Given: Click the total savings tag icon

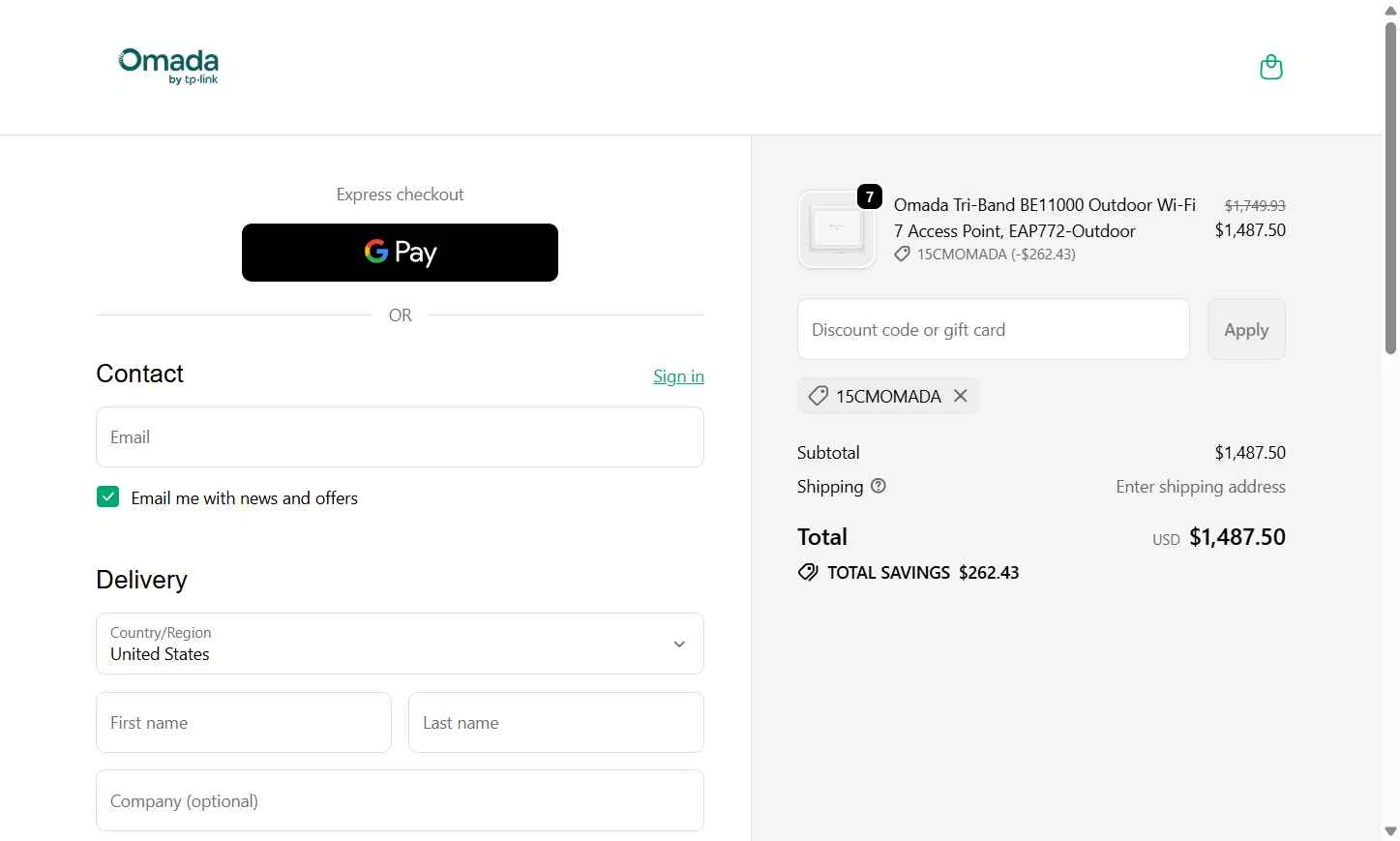Looking at the screenshot, I should coord(808,572).
